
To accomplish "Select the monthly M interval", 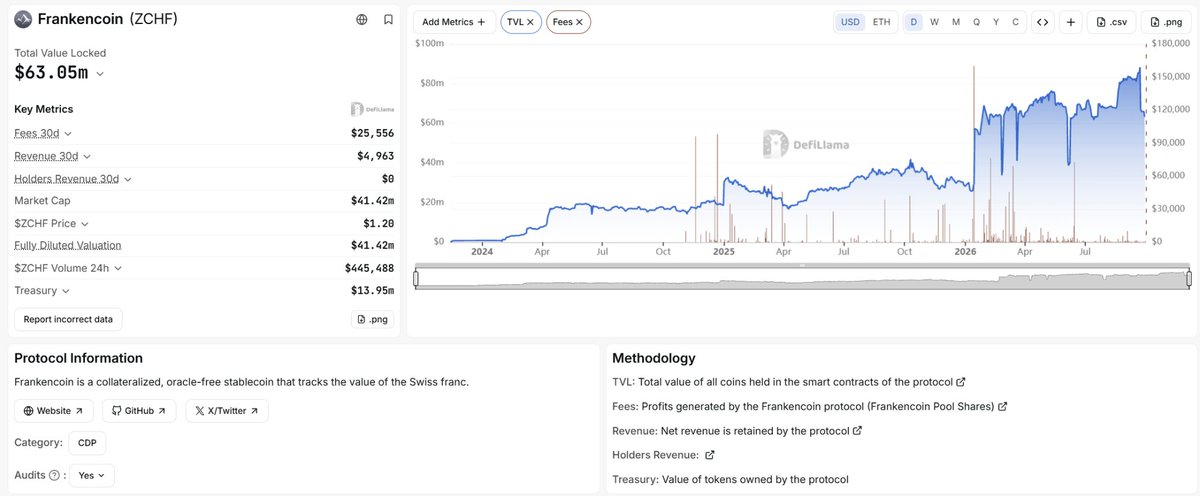I will pos(956,22).
